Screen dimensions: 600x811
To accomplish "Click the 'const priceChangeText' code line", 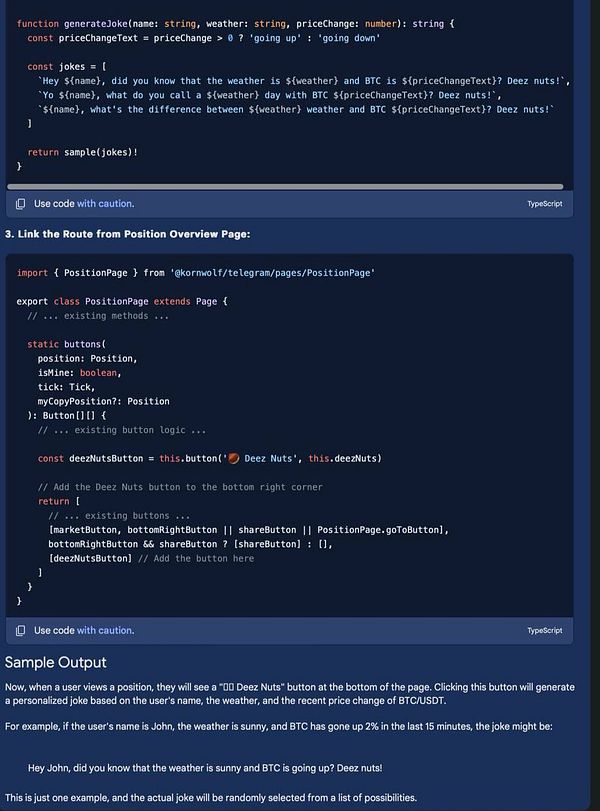I will tap(204, 38).
